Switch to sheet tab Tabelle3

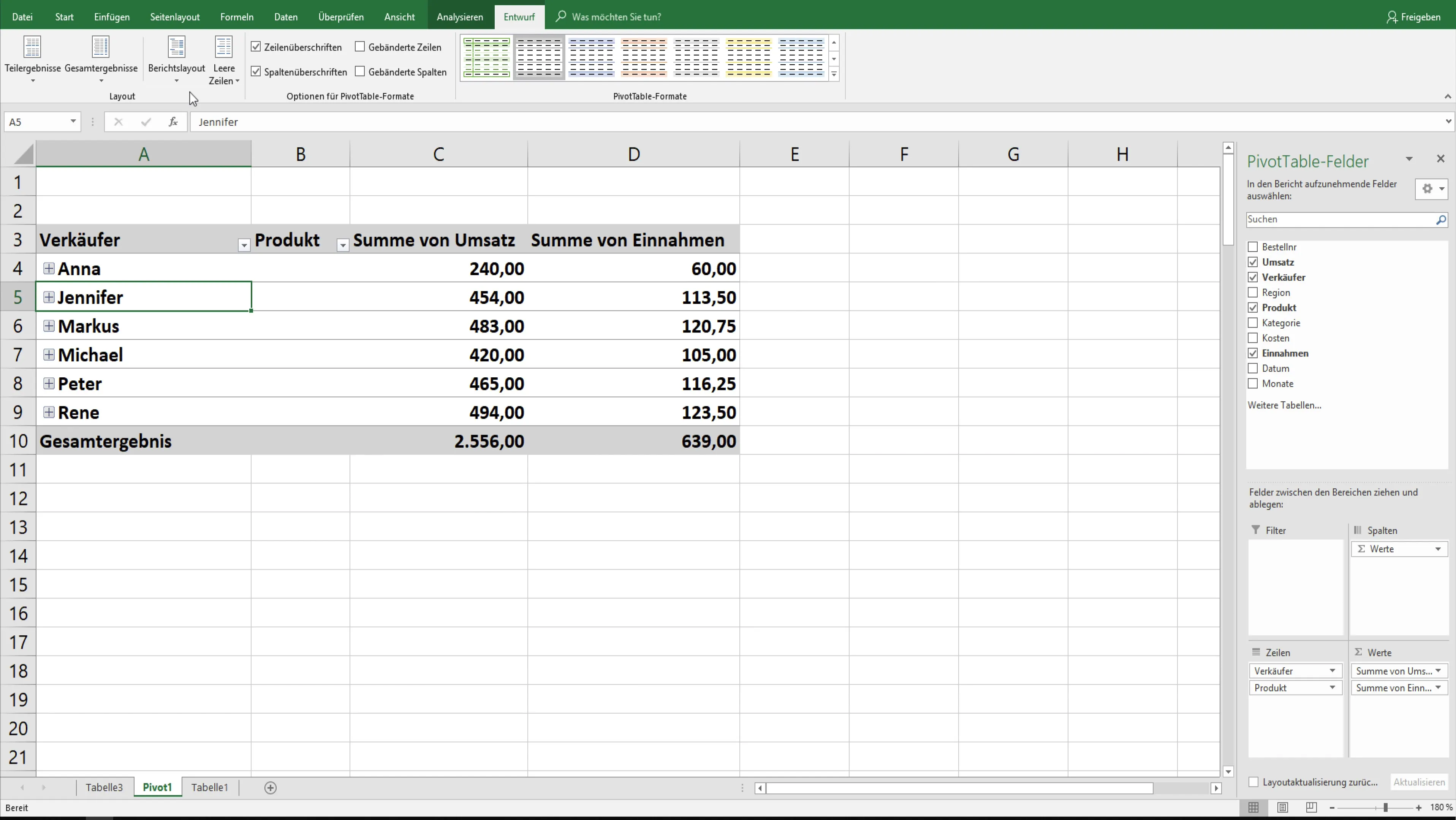[x=104, y=787]
